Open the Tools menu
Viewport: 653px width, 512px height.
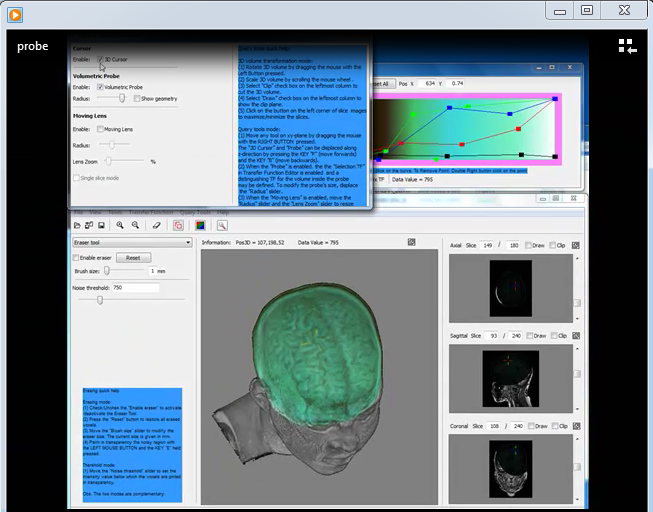(115, 212)
